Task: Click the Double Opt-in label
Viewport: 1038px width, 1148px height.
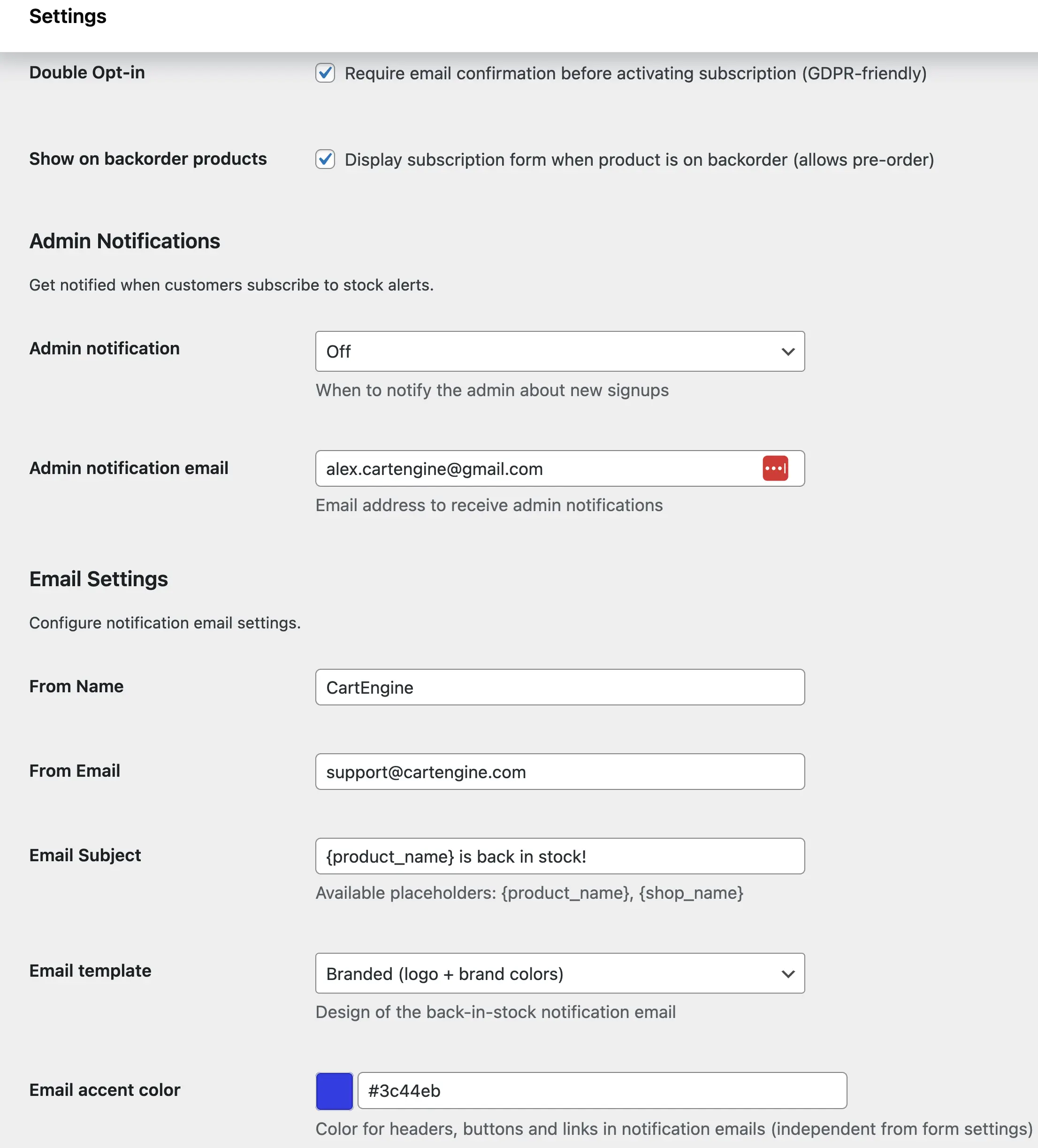Action: tap(86, 72)
